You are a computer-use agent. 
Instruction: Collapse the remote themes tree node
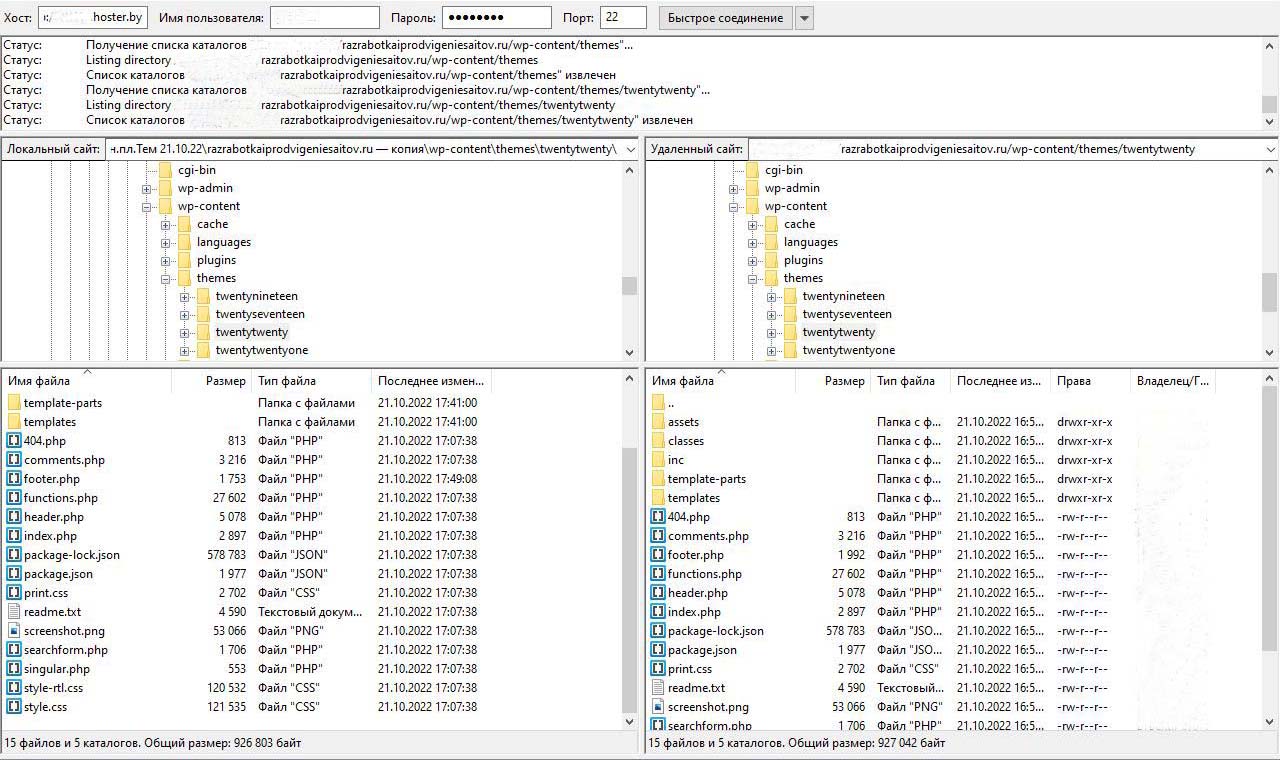click(x=753, y=279)
